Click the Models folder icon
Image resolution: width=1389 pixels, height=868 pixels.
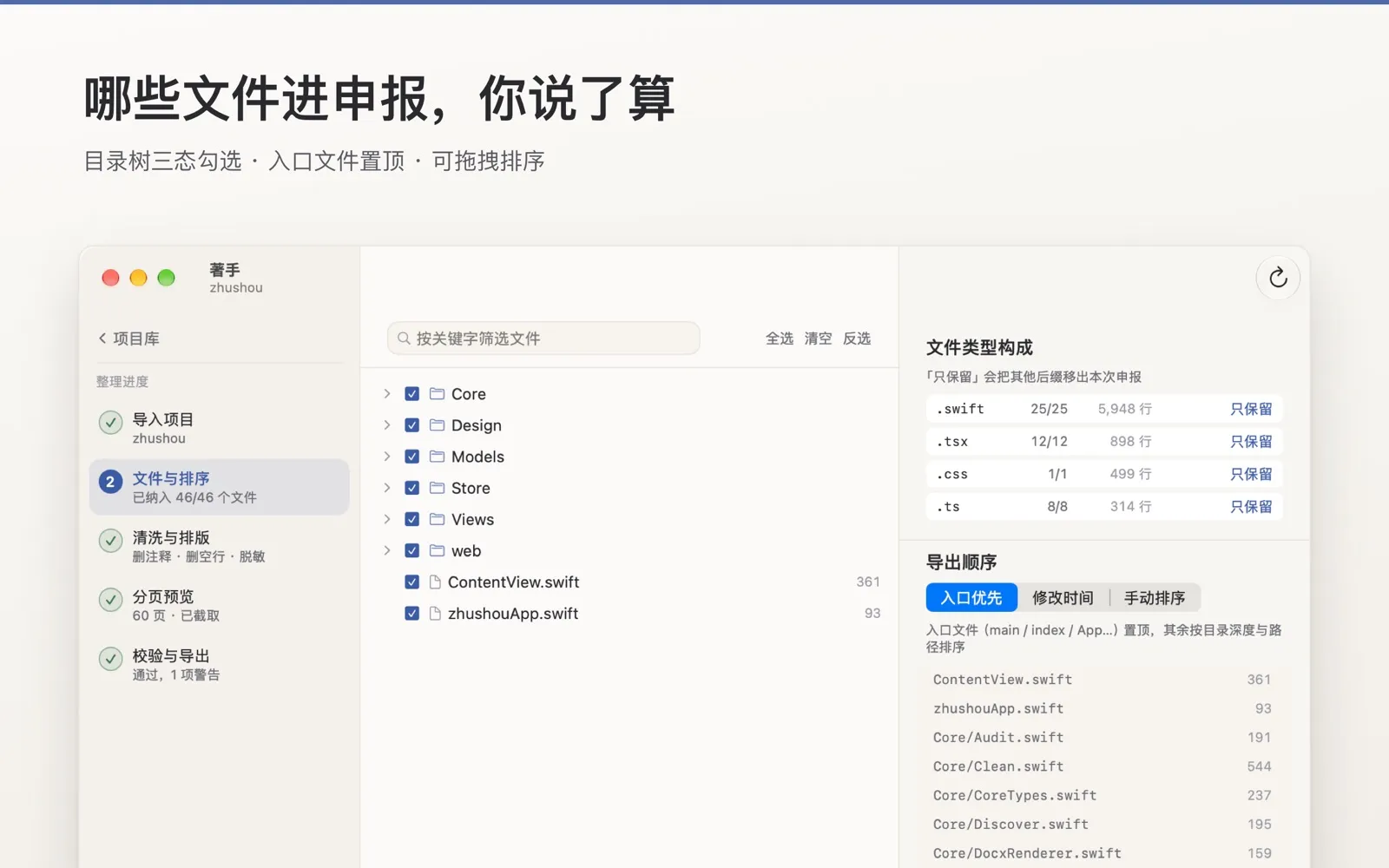437,457
